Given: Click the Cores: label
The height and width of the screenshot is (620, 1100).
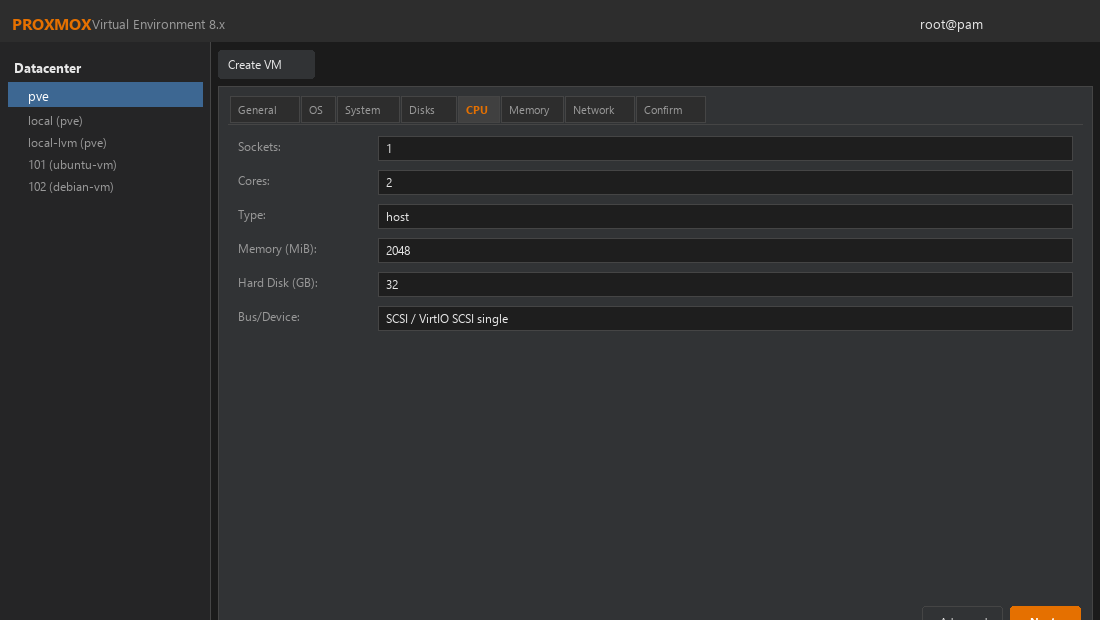Looking at the screenshot, I should 254,181.
